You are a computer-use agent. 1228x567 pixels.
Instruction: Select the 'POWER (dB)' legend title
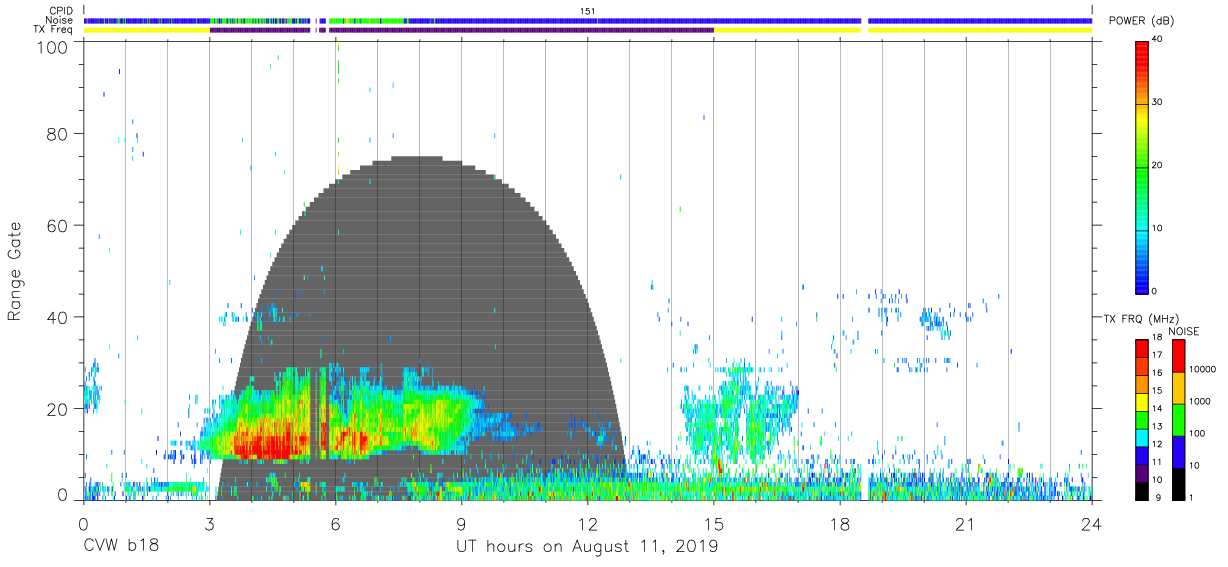pyautogui.click(x=1140, y=22)
